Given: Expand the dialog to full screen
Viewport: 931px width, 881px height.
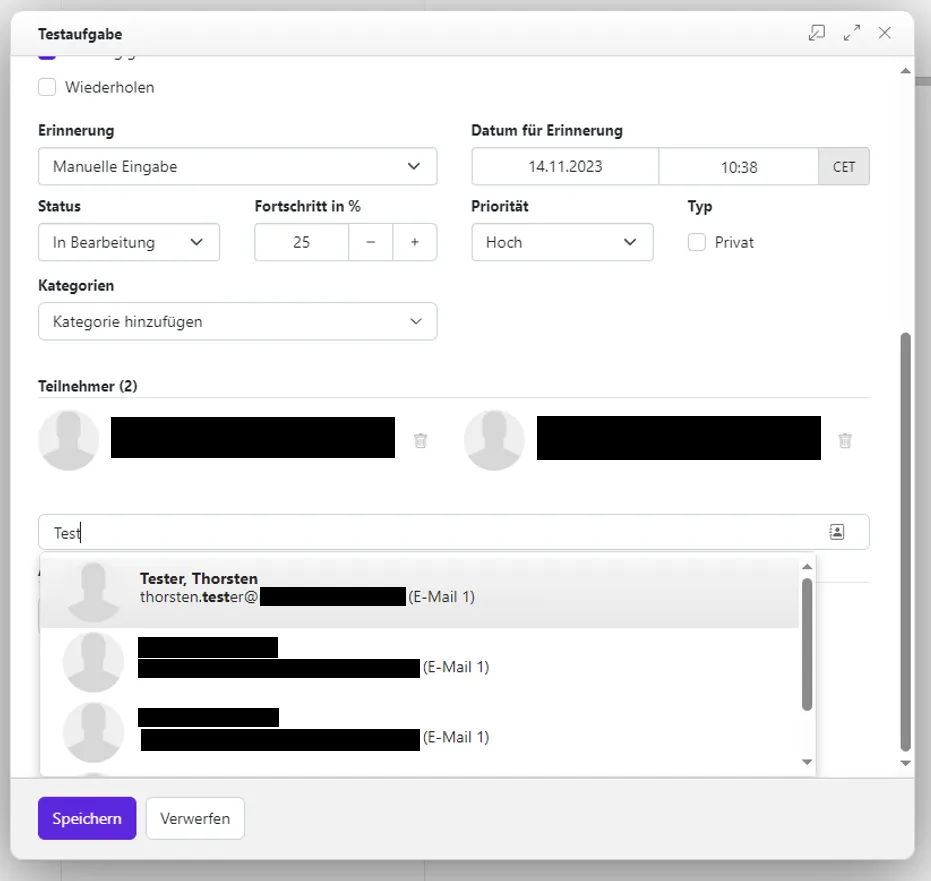Looking at the screenshot, I should pyautogui.click(x=851, y=33).
